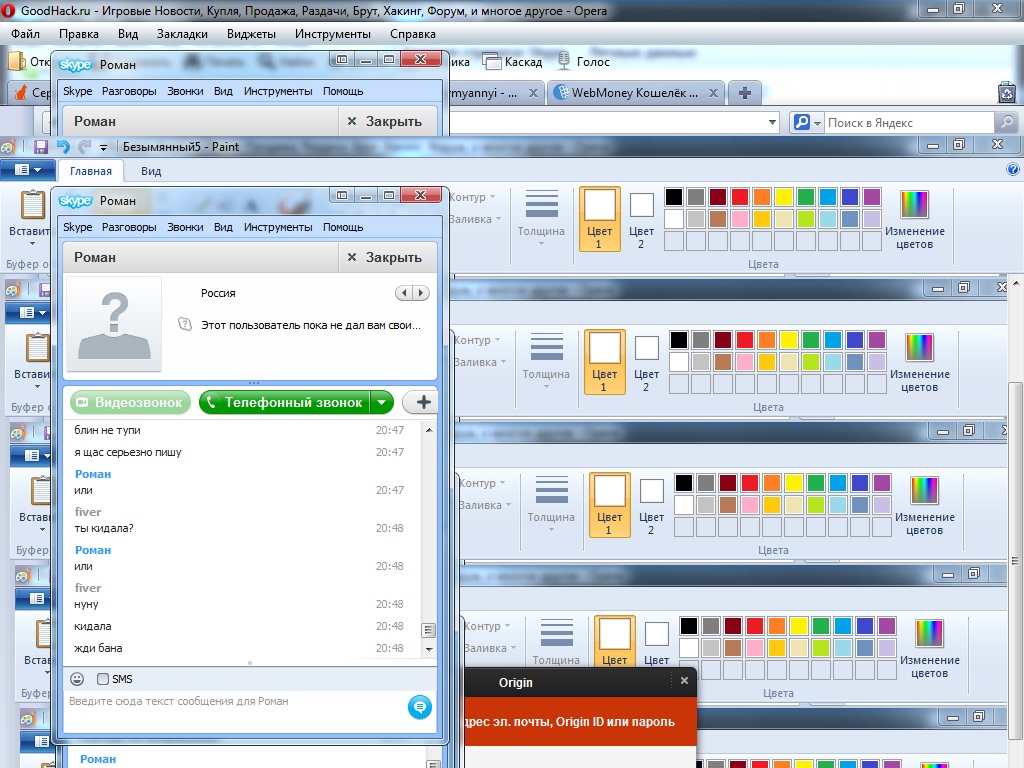This screenshot has height=768, width=1024.
Task: Click Redo in the topmost Paint title bar
Action: (x=84, y=147)
